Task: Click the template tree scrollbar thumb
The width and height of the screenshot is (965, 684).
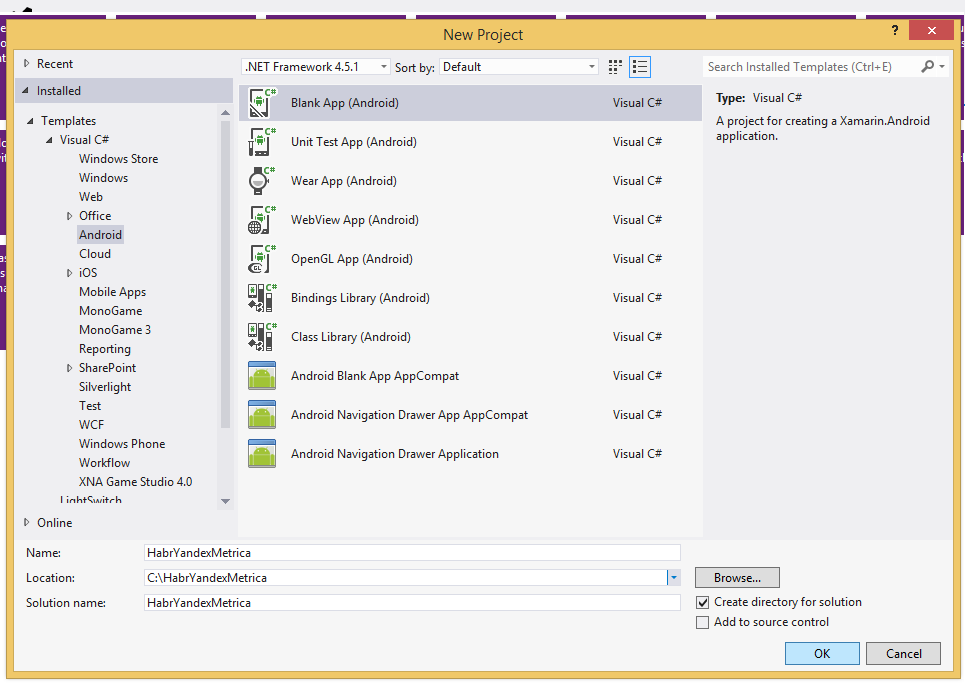Action: [x=225, y=274]
